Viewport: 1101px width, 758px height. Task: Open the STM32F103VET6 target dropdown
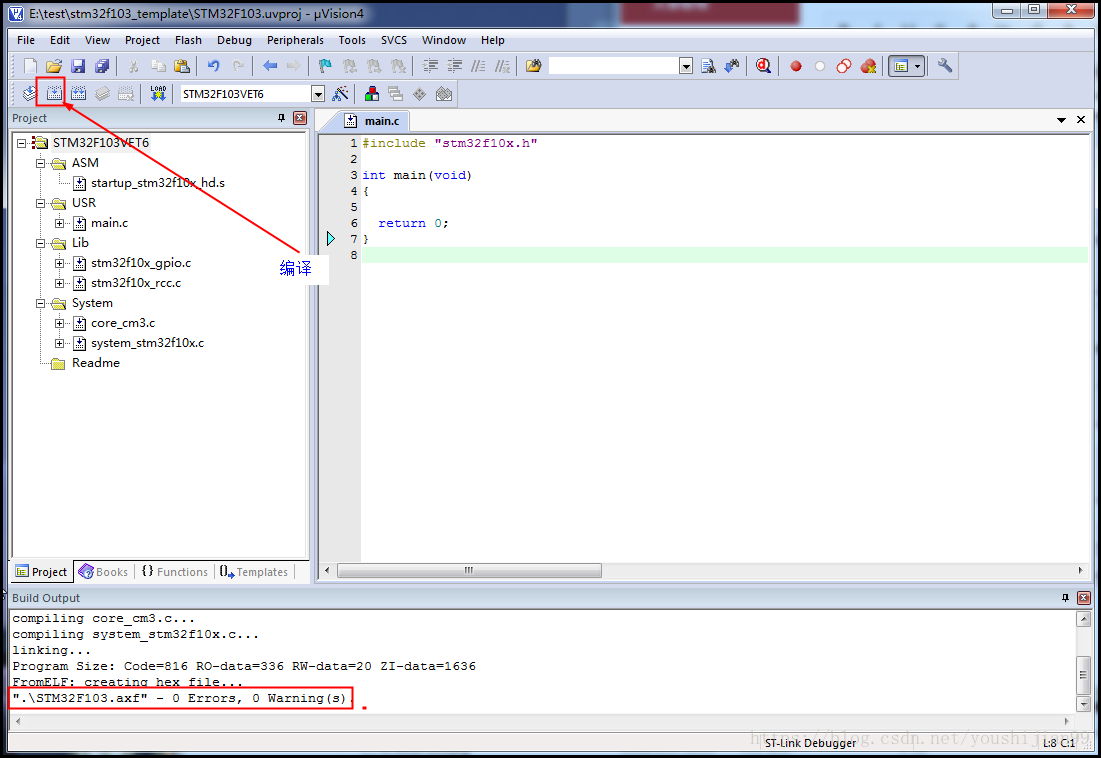click(318, 94)
